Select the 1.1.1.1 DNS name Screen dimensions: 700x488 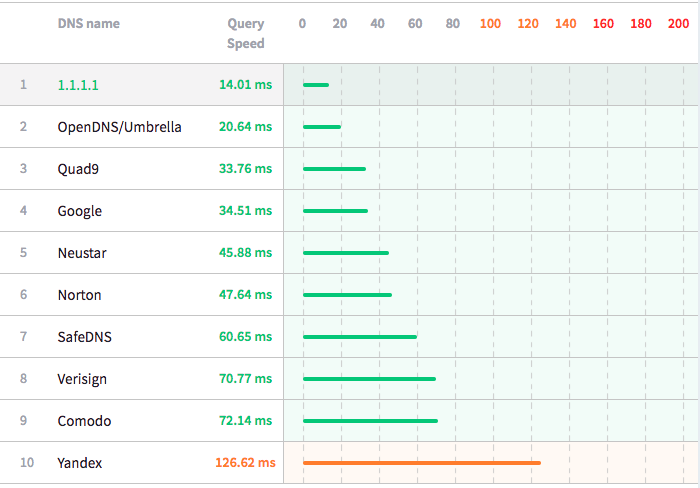[78, 85]
